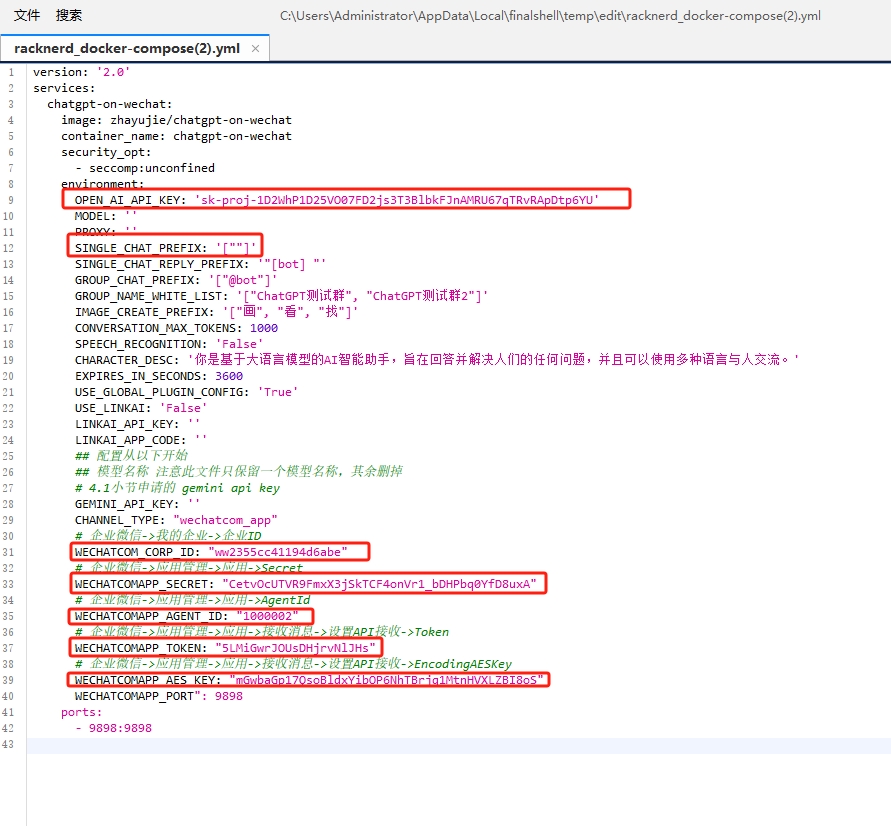Screen dimensions: 891x826
Task: Place the cursor on empty line 43
Action: point(458,745)
